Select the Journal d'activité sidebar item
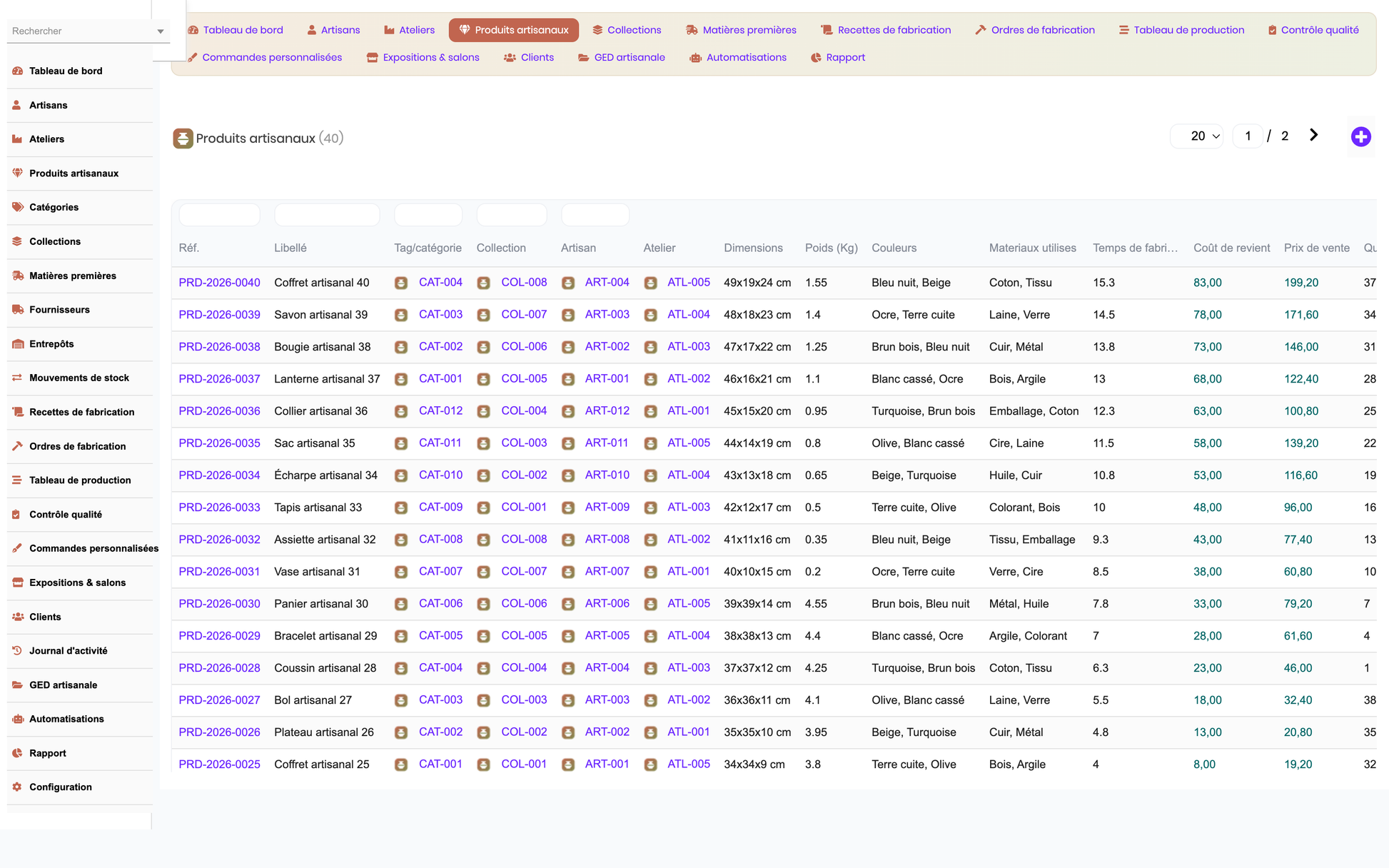 pyautogui.click(x=80, y=650)
